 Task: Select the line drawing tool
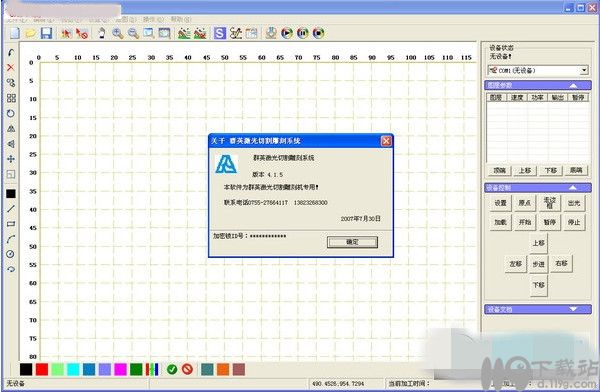tap(11, 209)
